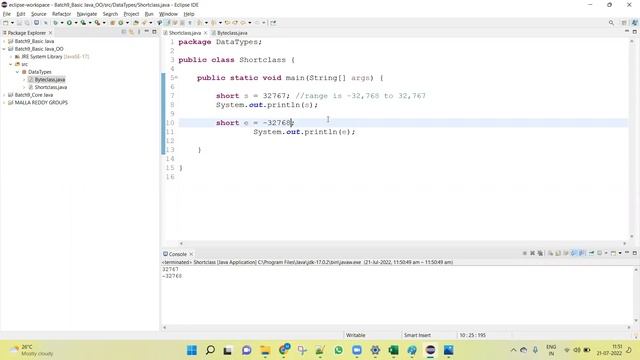Click Remove All Terminated Launches icon
Screen dimensions: 640x360
pos(540,253)
